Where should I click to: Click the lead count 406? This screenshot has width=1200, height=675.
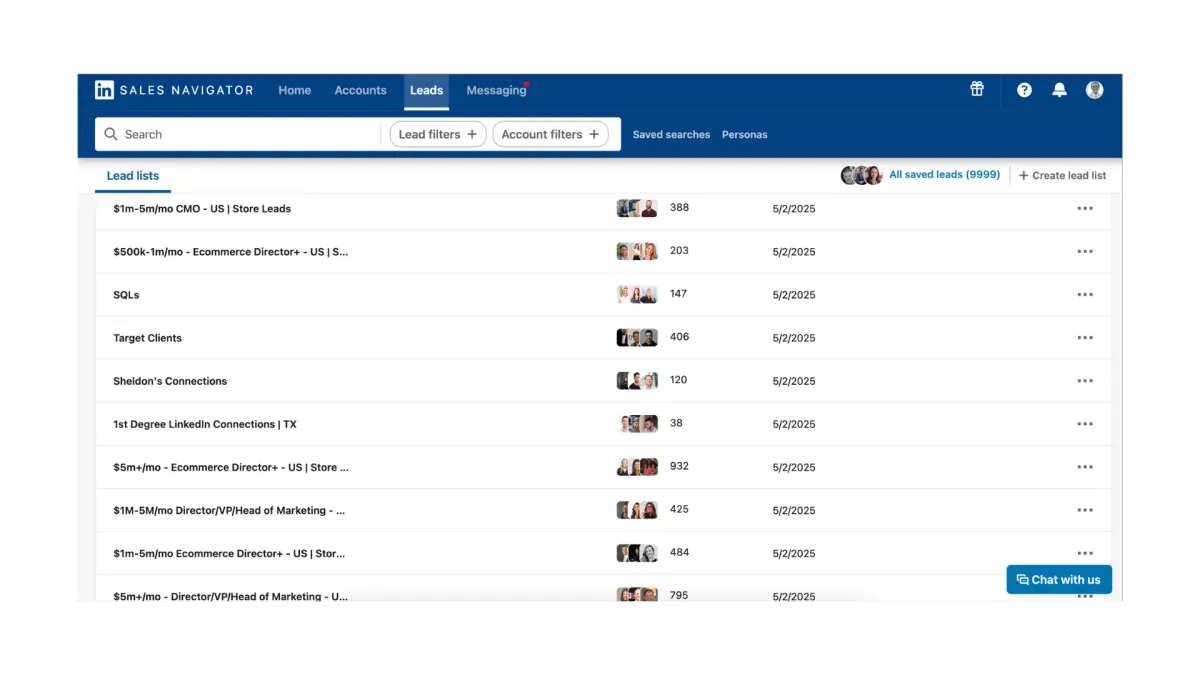[x=679, y=337]
